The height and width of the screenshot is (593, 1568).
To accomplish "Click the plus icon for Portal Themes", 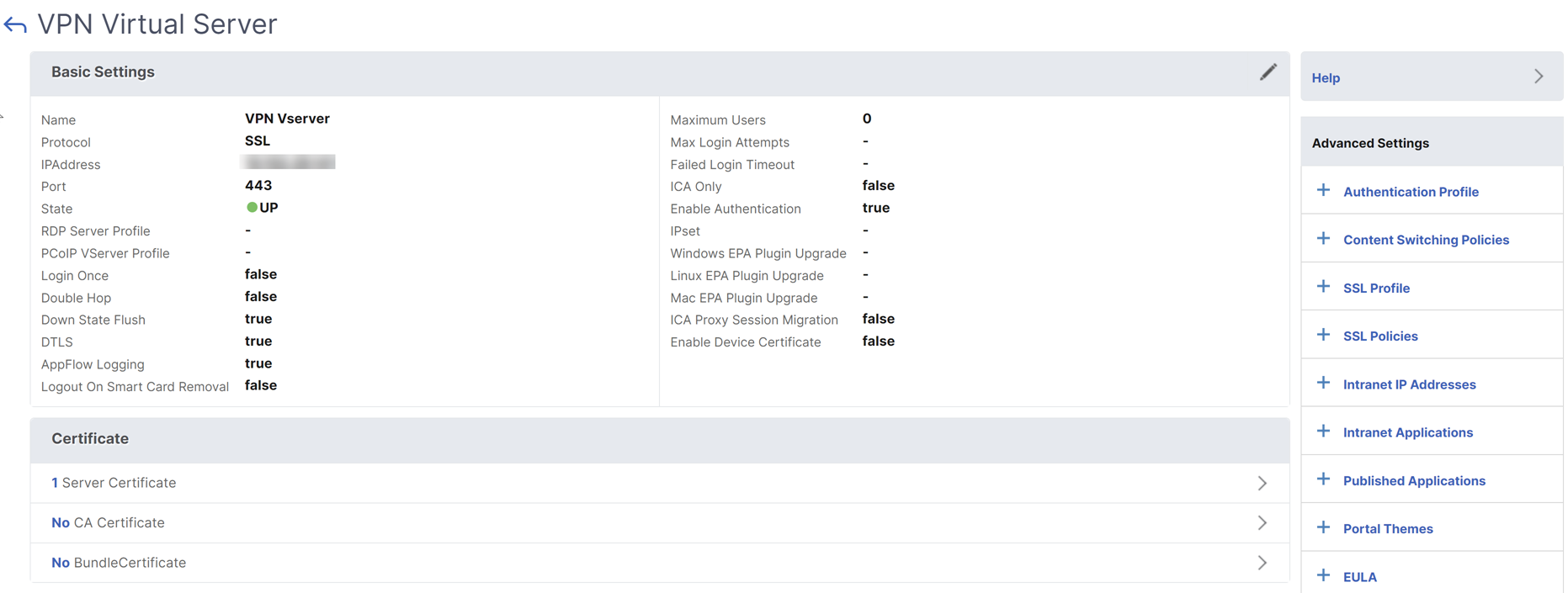I will pos(1323,527).
